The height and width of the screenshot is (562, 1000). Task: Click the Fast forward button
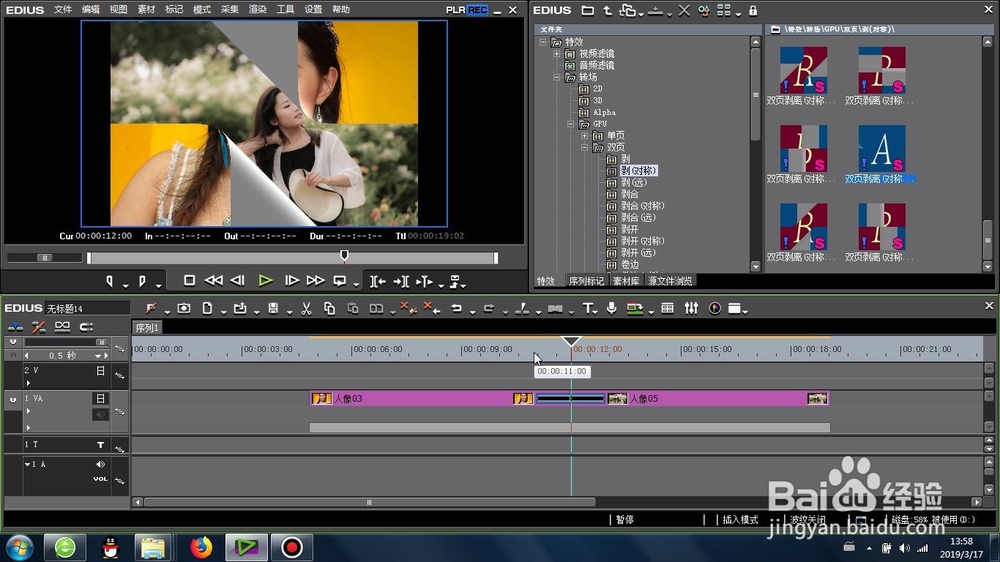coord(315,281)
